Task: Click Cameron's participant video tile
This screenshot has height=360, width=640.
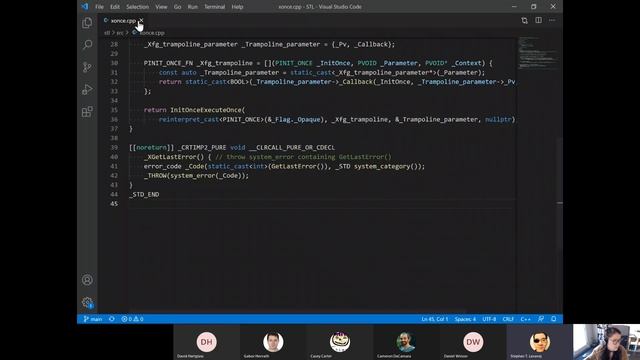Action: [406, 342]
